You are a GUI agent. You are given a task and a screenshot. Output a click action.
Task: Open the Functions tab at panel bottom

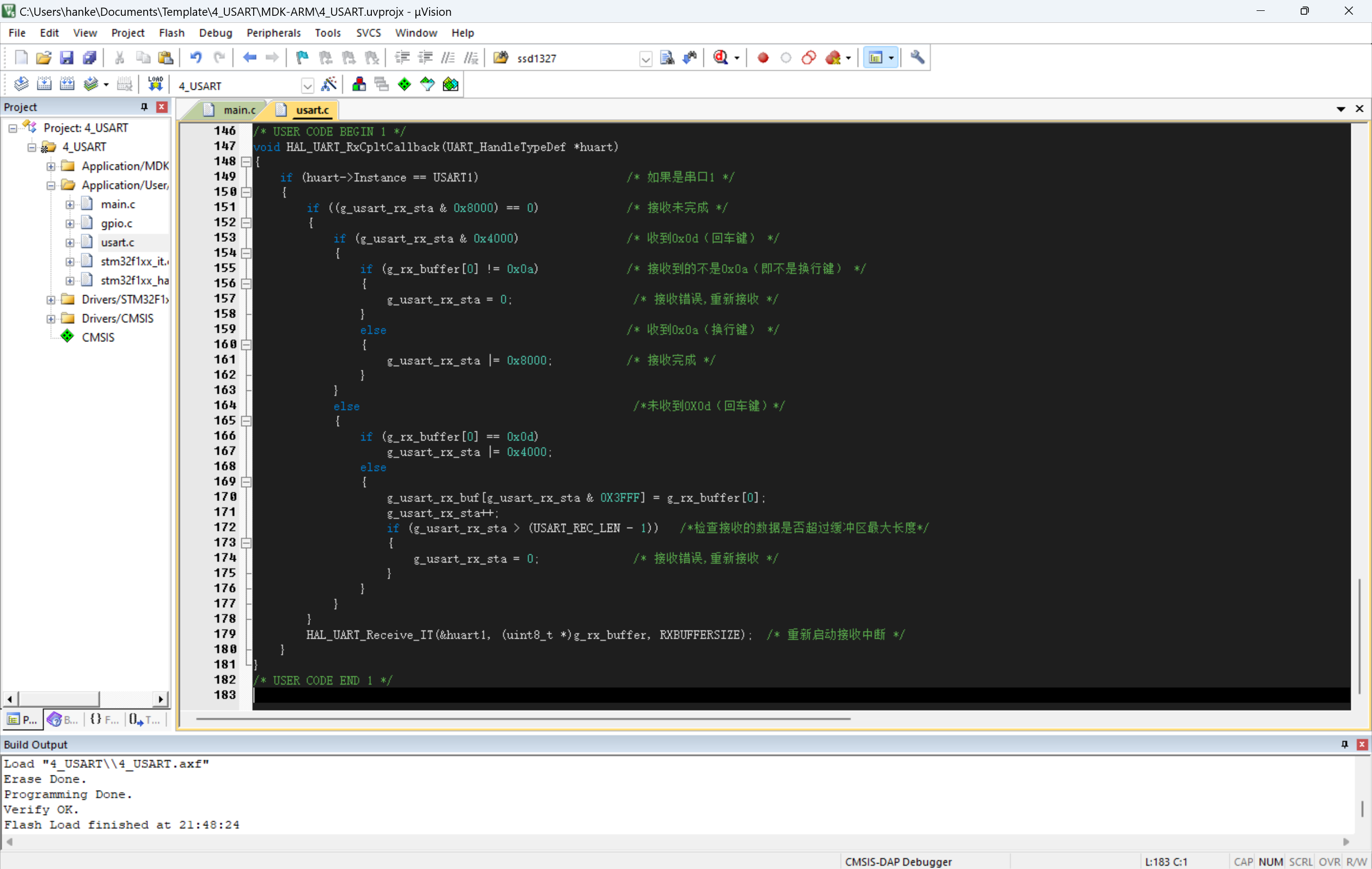[x=105, y=719]
